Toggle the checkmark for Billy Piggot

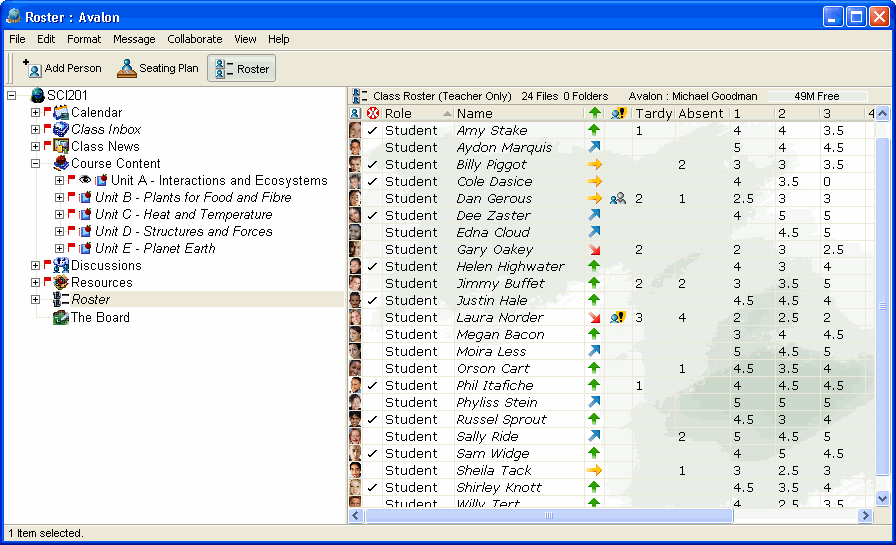[x=373, y=165]
